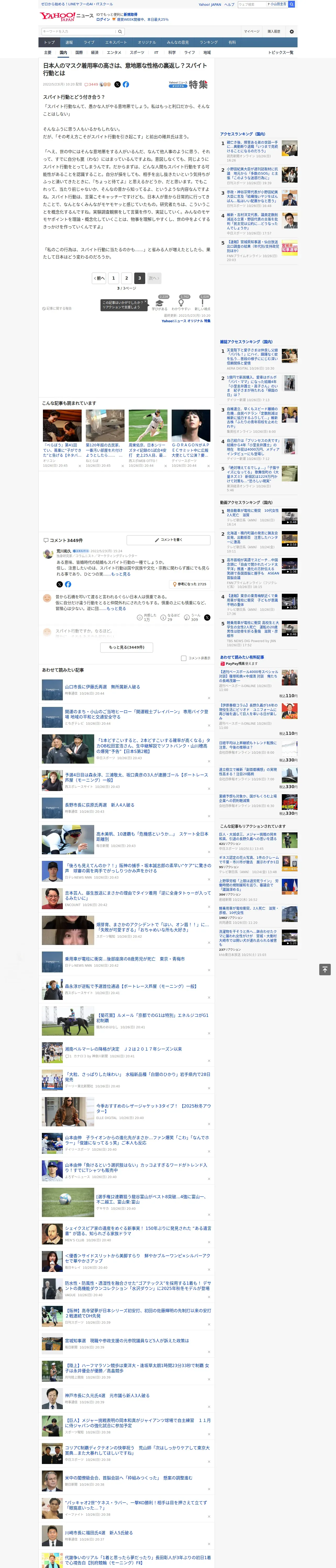336x1568 pixels.
Task: Expand 荒川和久's comment with もっと見る
Action: (x=121, y=574)
